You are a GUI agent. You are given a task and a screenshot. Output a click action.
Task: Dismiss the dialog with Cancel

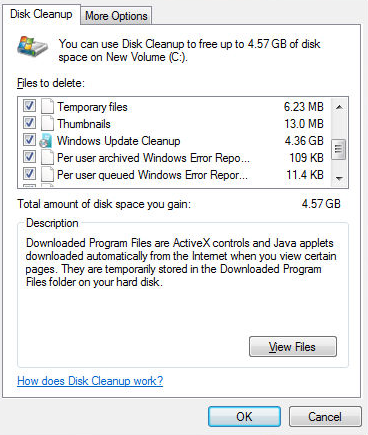(x=325, y=416)
